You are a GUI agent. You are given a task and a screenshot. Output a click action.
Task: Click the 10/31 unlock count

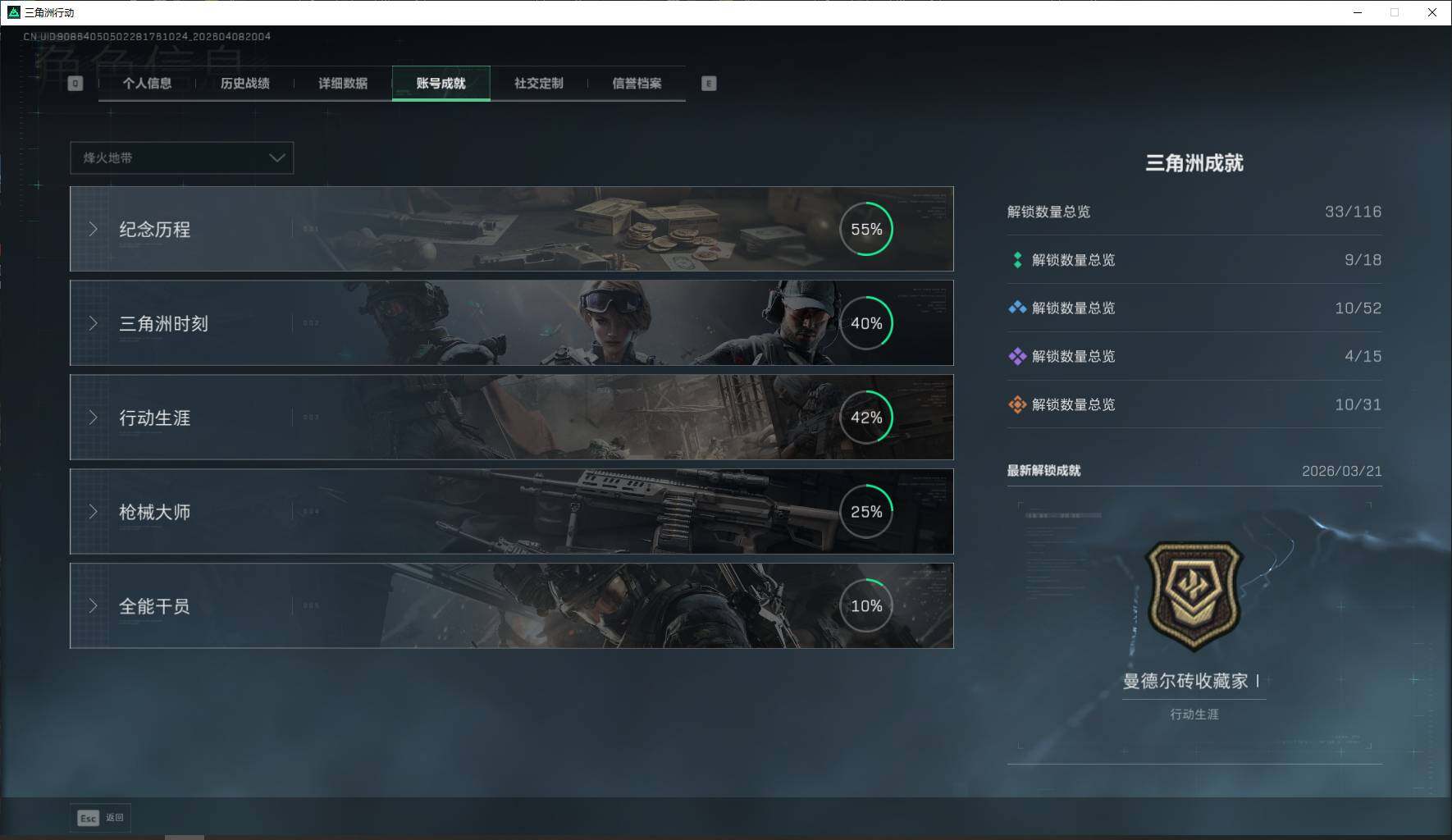[1358, 404]
